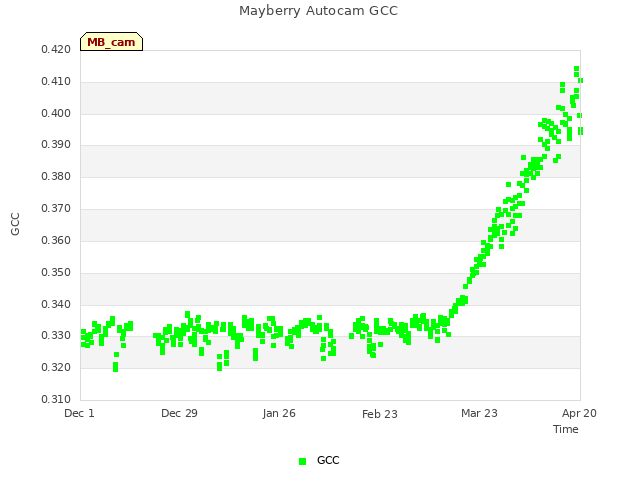The image size is (640, 480).
Task: Click the 0.420 y-axis value
Action: point(56,49)
